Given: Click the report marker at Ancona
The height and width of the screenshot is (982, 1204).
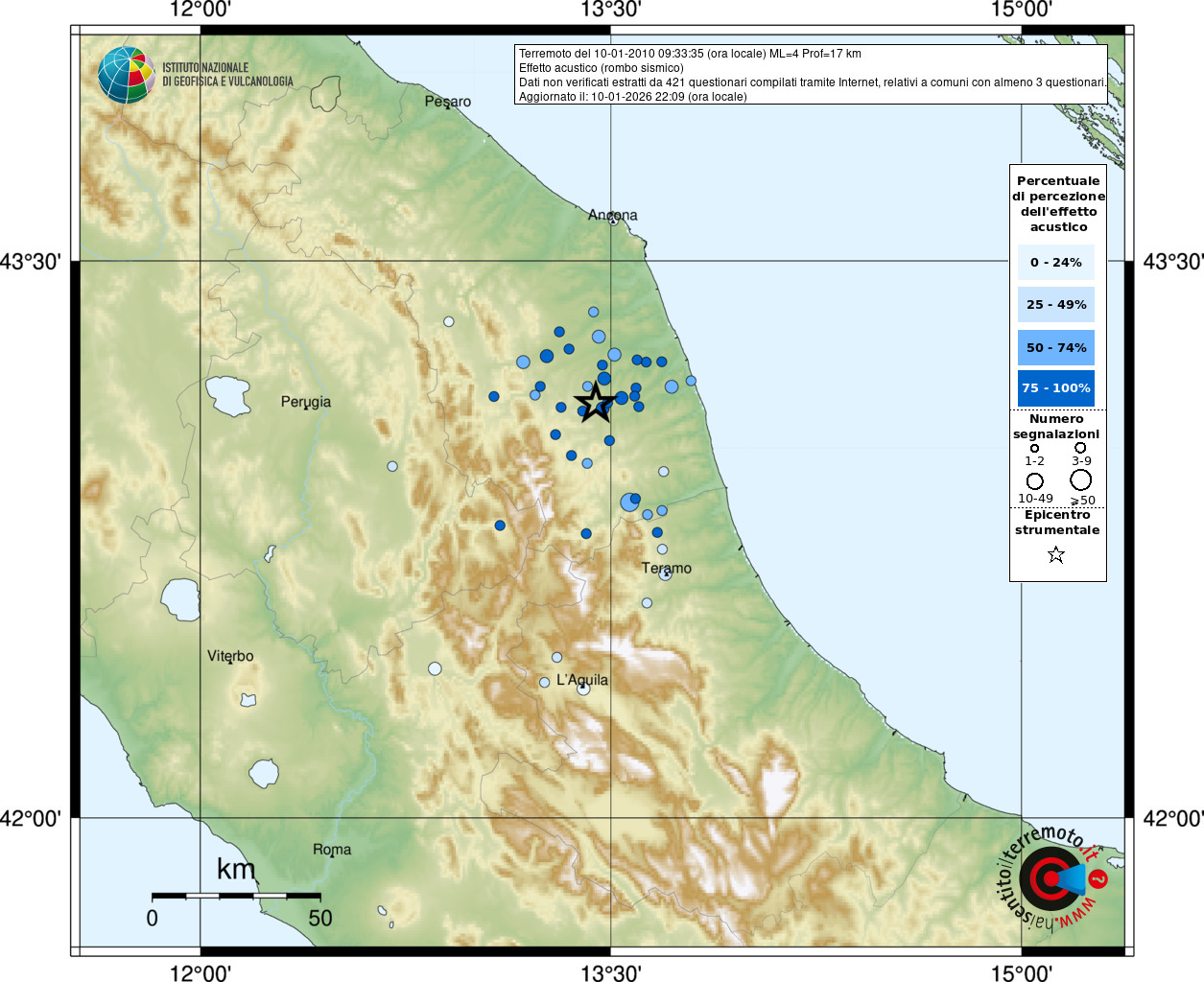Looking at the screenshot, I should [614, 220].
